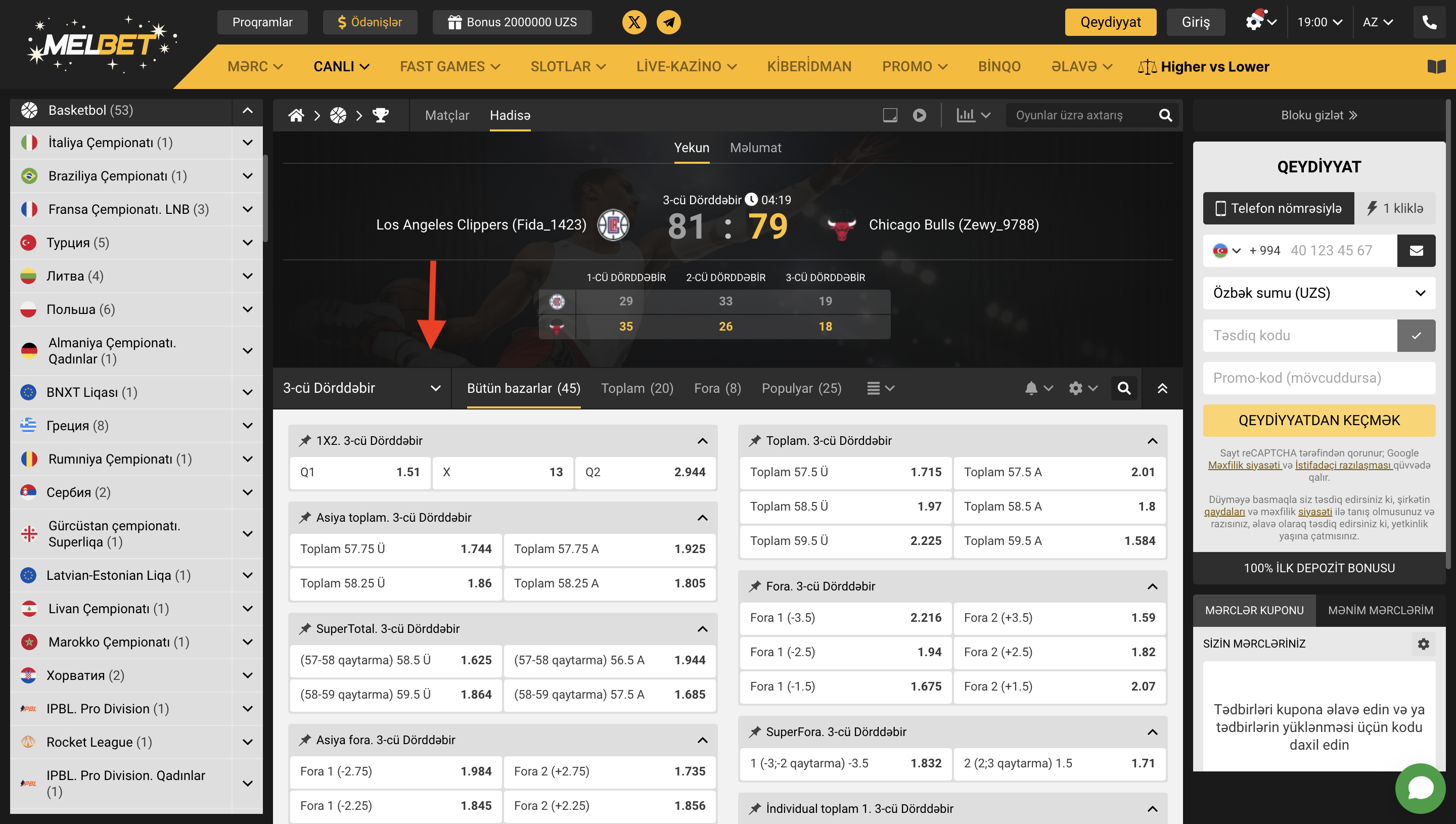Click the home icon in breadcrumb
Screen dimensions: 1456x824
click(296, 115)
